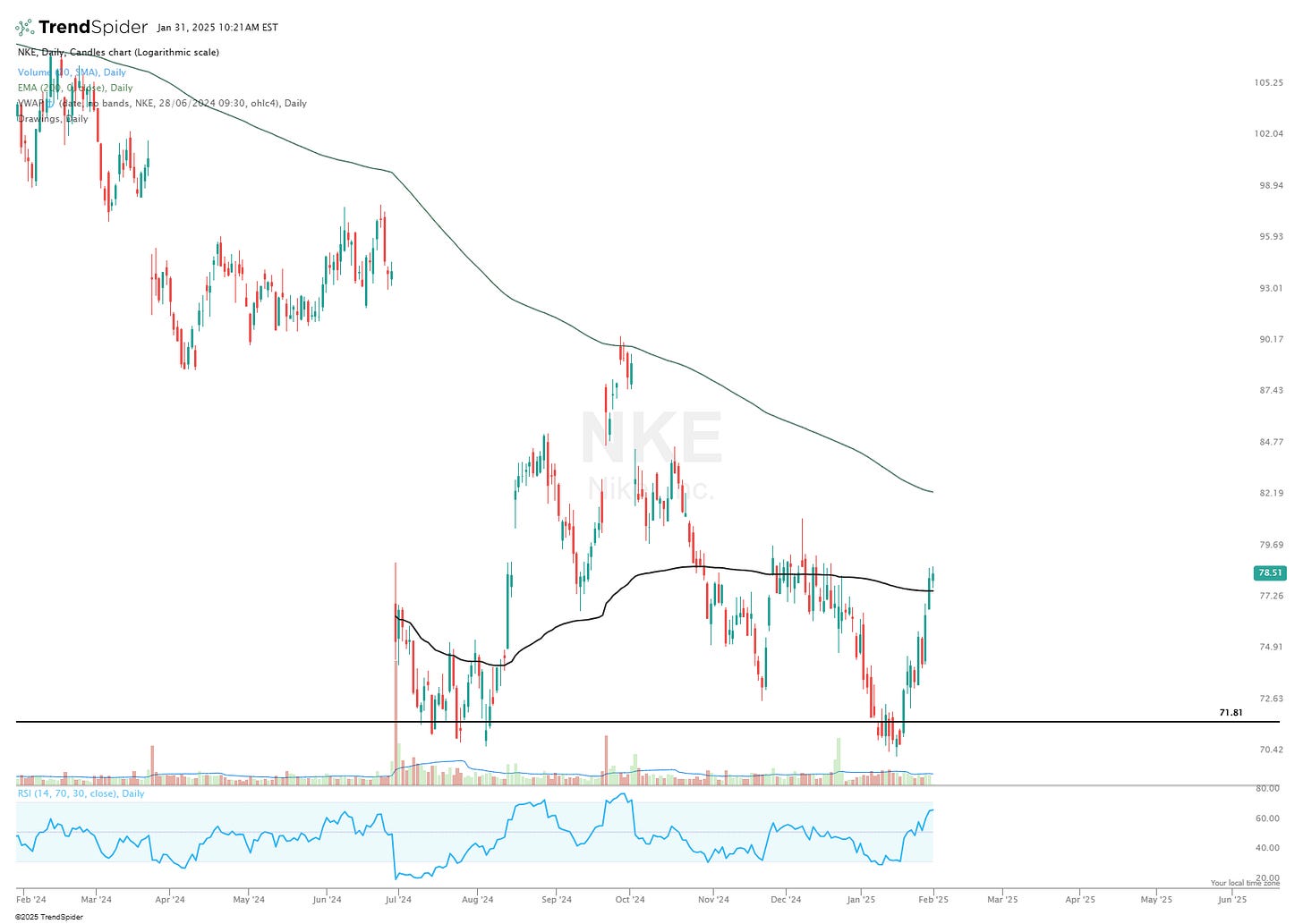Select the 'NKE, Daily, Candles chart' legend title

pos(118,52)
